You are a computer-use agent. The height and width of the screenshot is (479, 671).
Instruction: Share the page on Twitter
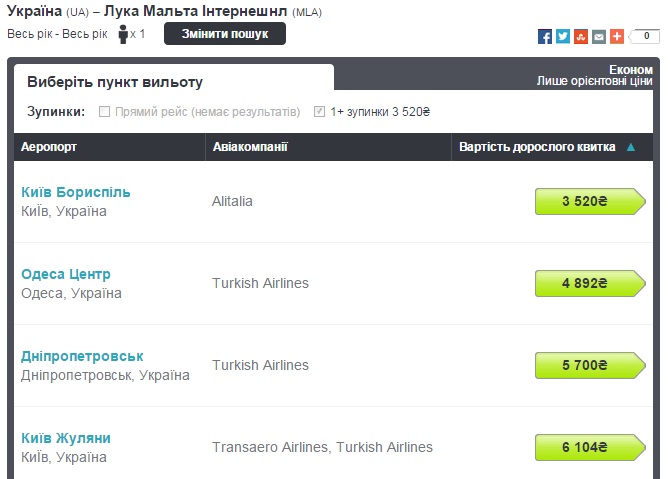(x=563, y=37)
